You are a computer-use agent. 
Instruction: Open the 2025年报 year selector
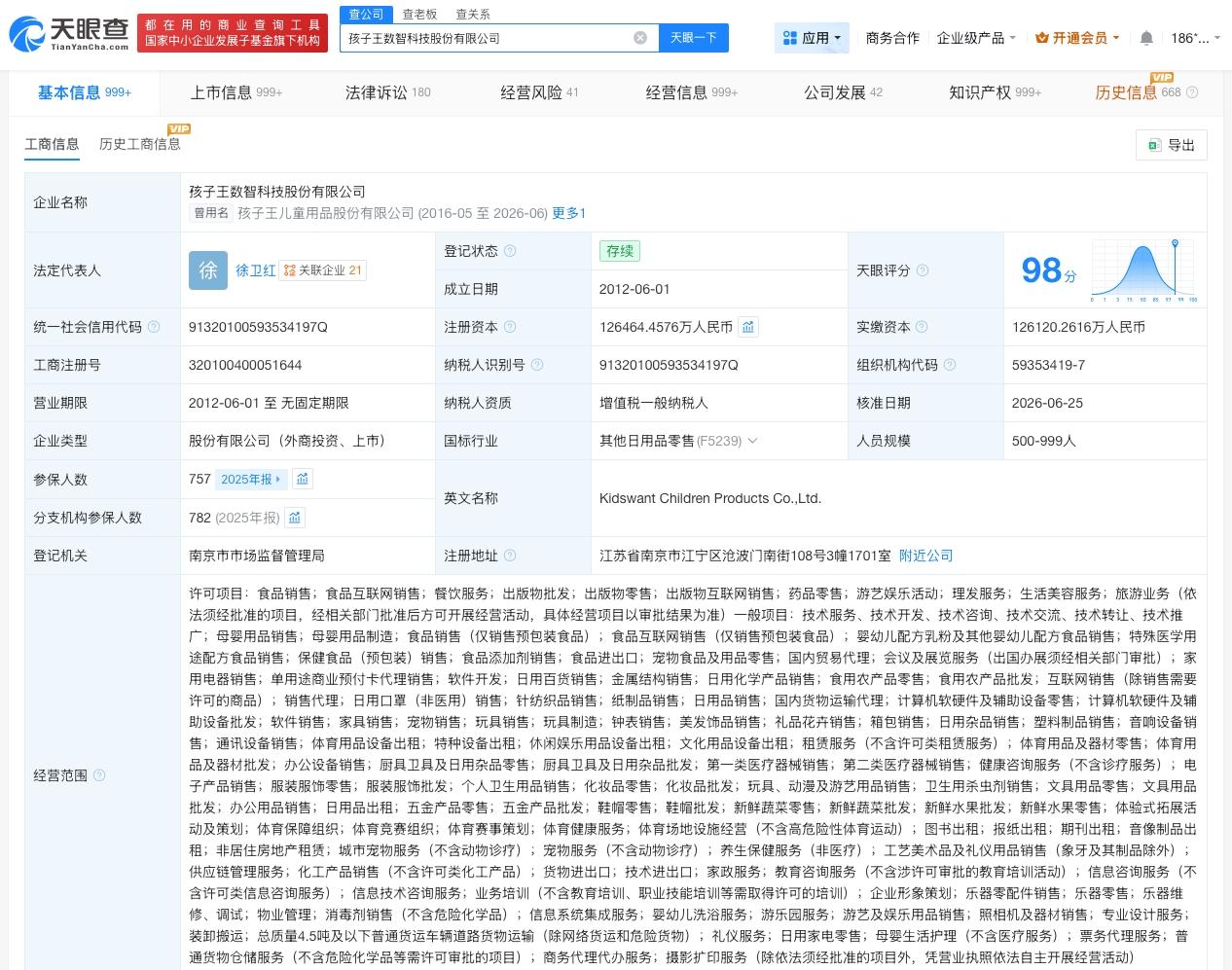(x=250, y=479)
